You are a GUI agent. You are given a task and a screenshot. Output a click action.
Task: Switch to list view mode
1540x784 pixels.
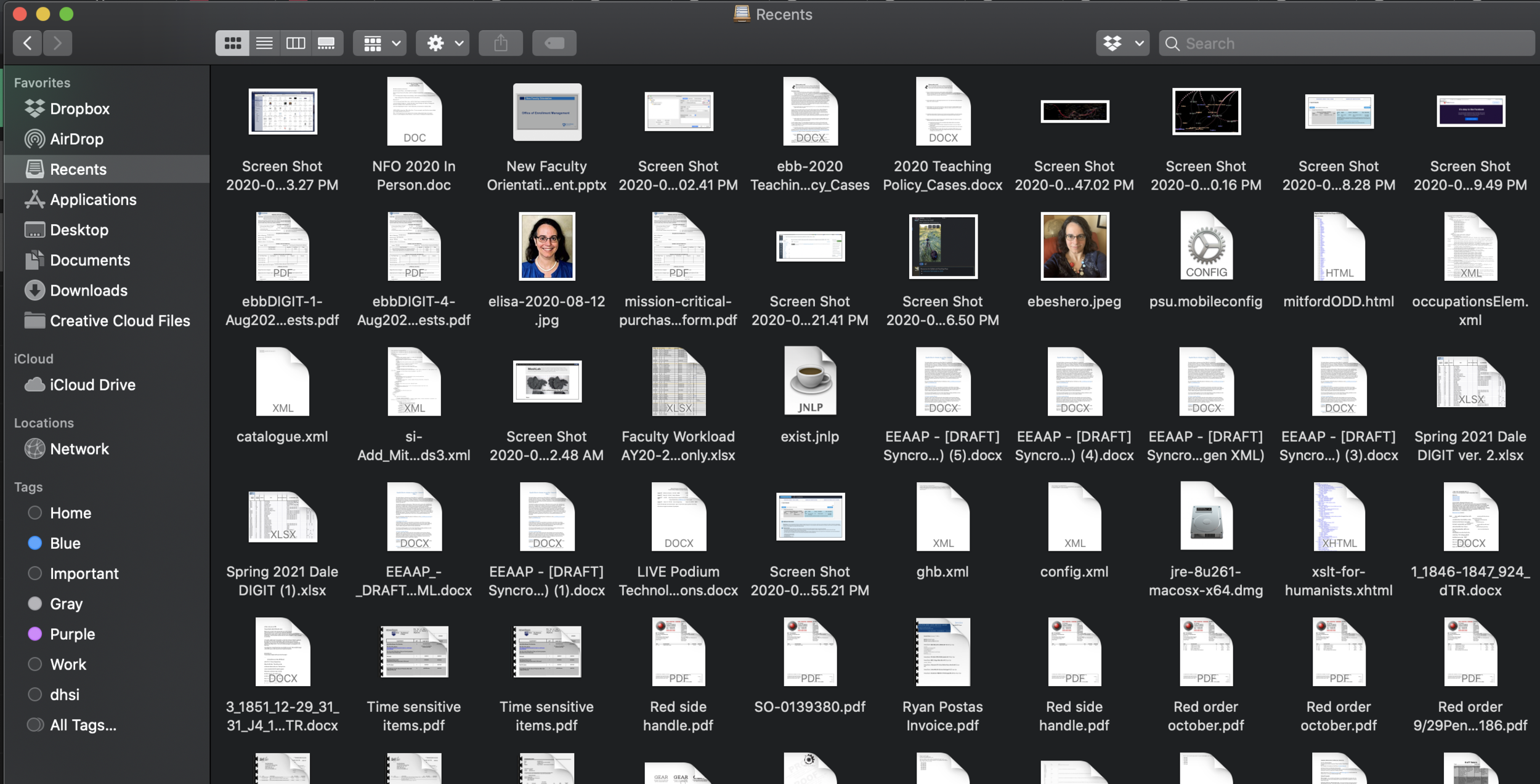click(264, 43)
